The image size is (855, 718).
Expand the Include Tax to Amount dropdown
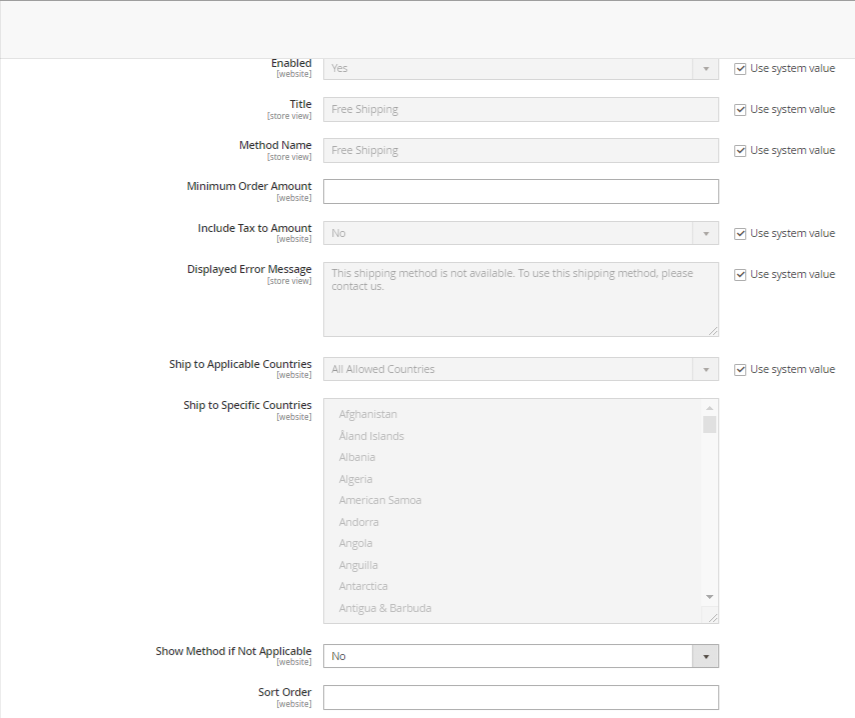click(520, 233)
